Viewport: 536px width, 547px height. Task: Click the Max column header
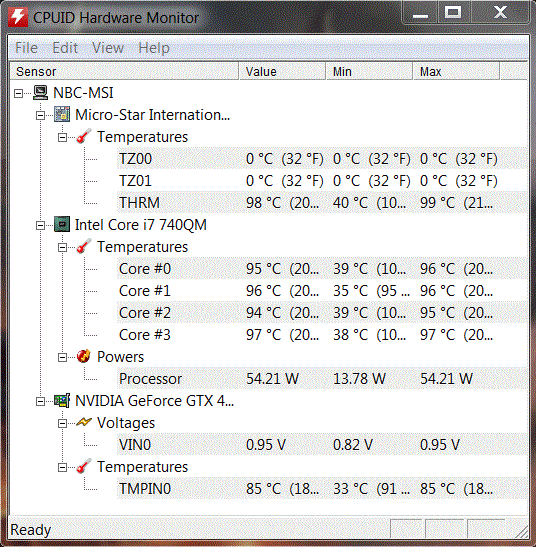point(456,71)
